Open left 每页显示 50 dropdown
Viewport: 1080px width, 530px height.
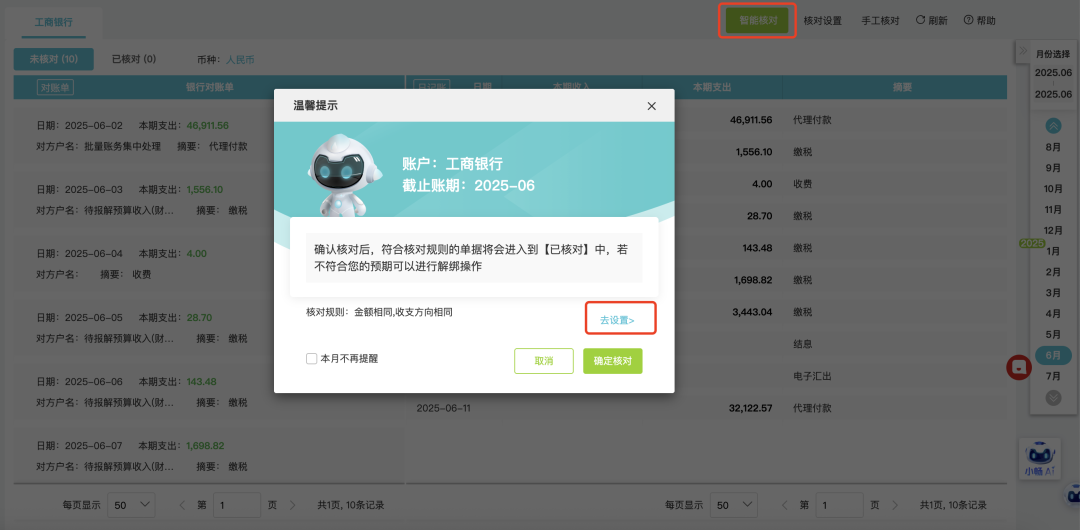131,505
